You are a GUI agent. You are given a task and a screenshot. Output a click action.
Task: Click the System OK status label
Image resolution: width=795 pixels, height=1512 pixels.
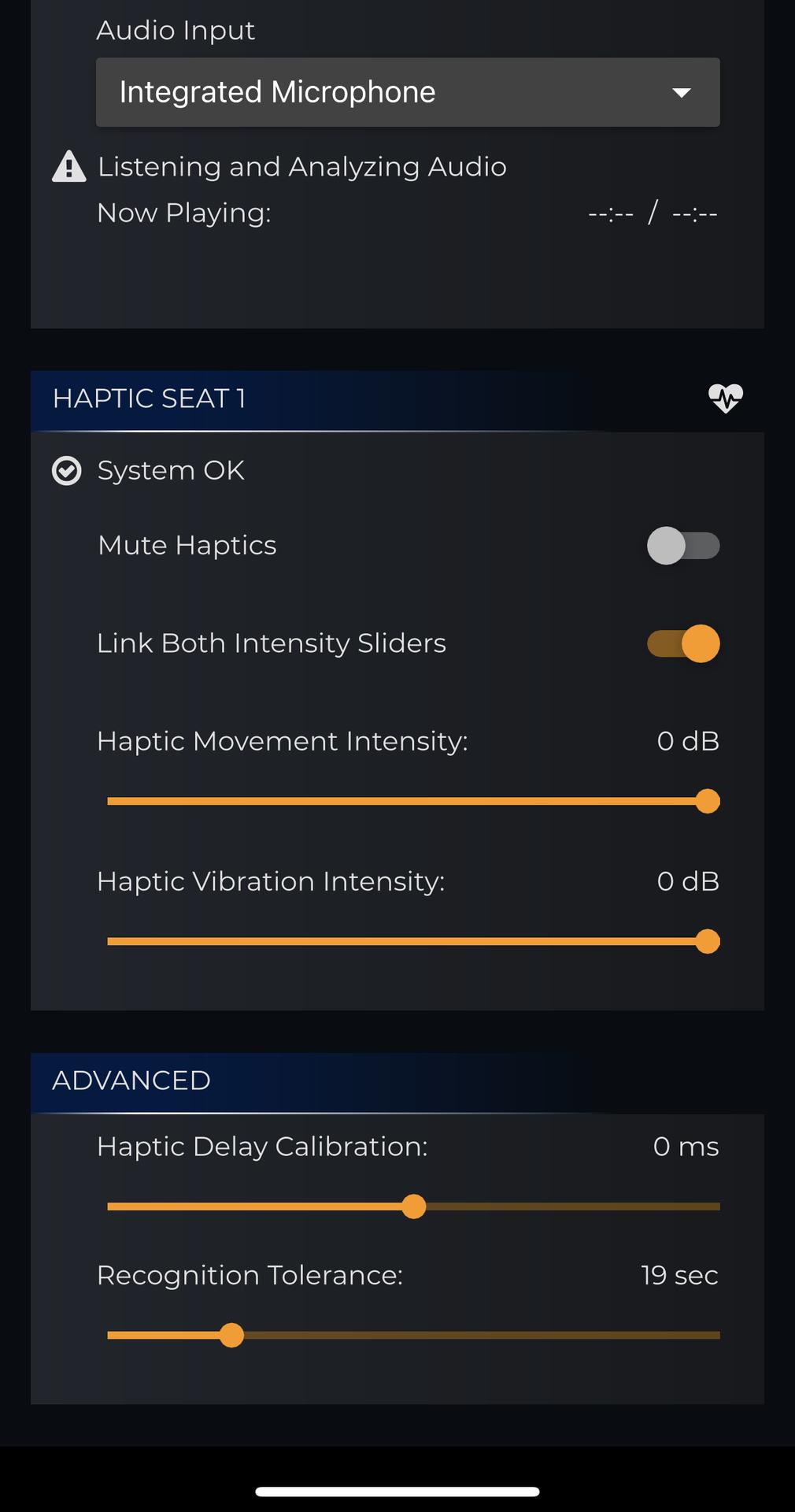pos(171,471)
